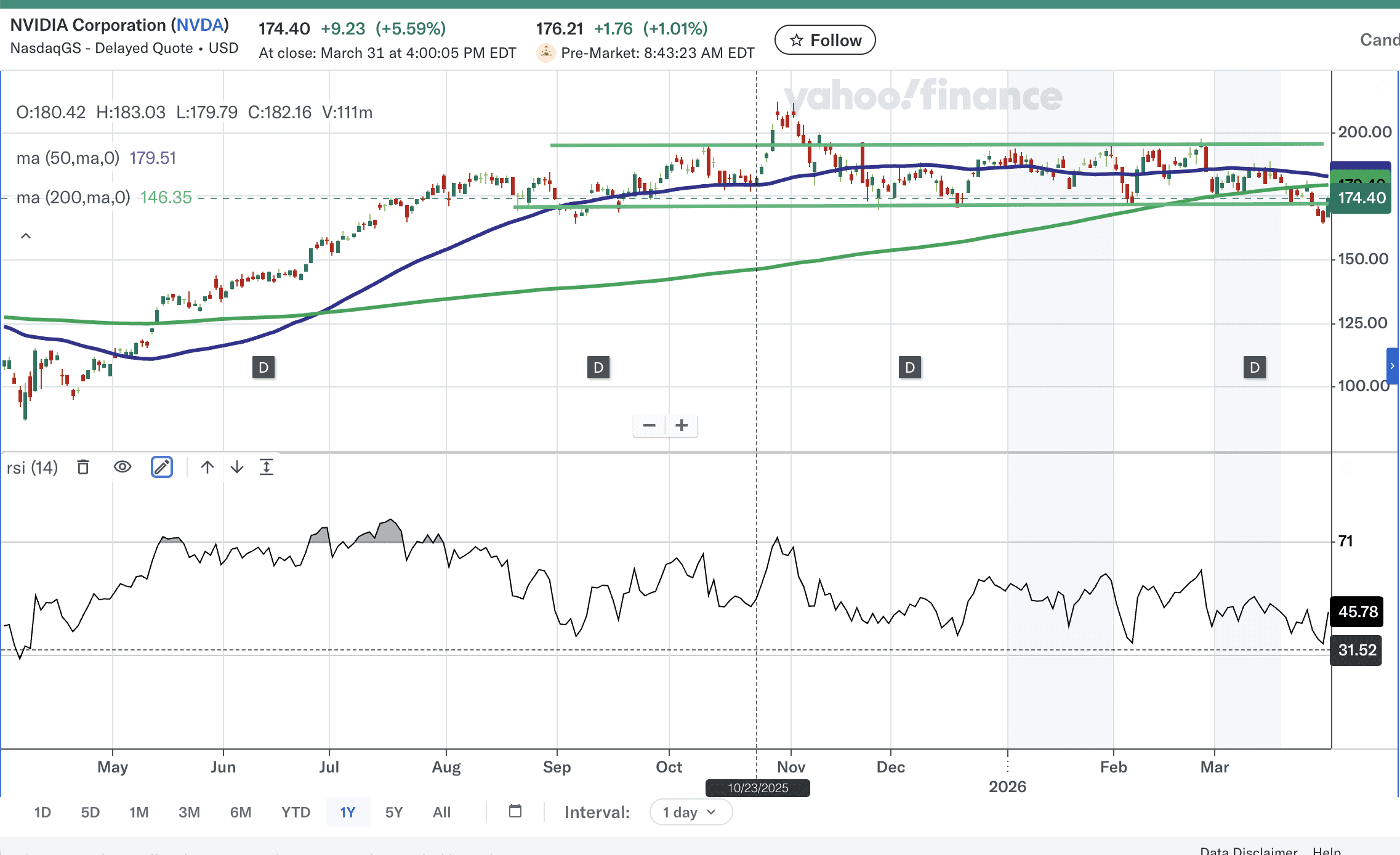1400x855 pixels.
Task: Open the 1 day interval dropdown
Action: (x=690, y=812)
